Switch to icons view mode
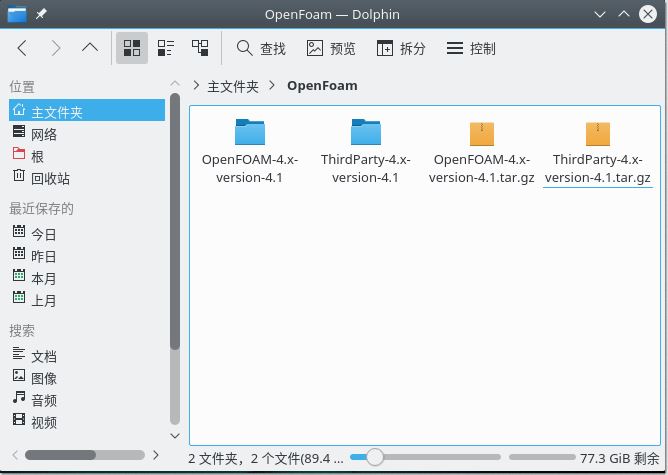668x475 pixels. pyautogui.click(x=132, y=48)
